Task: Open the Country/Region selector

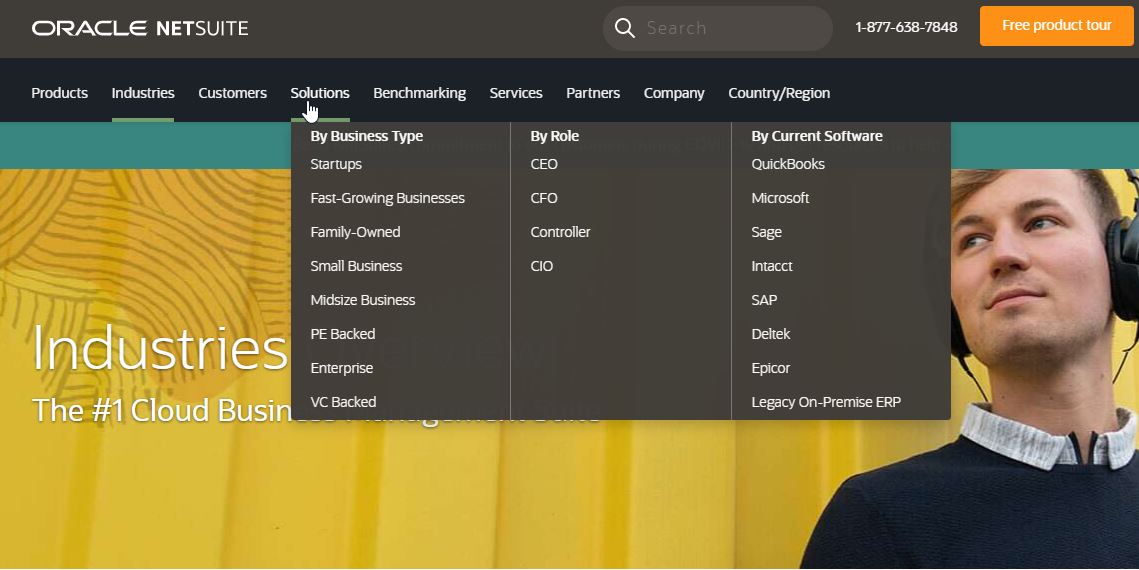Action: (779, 93)
